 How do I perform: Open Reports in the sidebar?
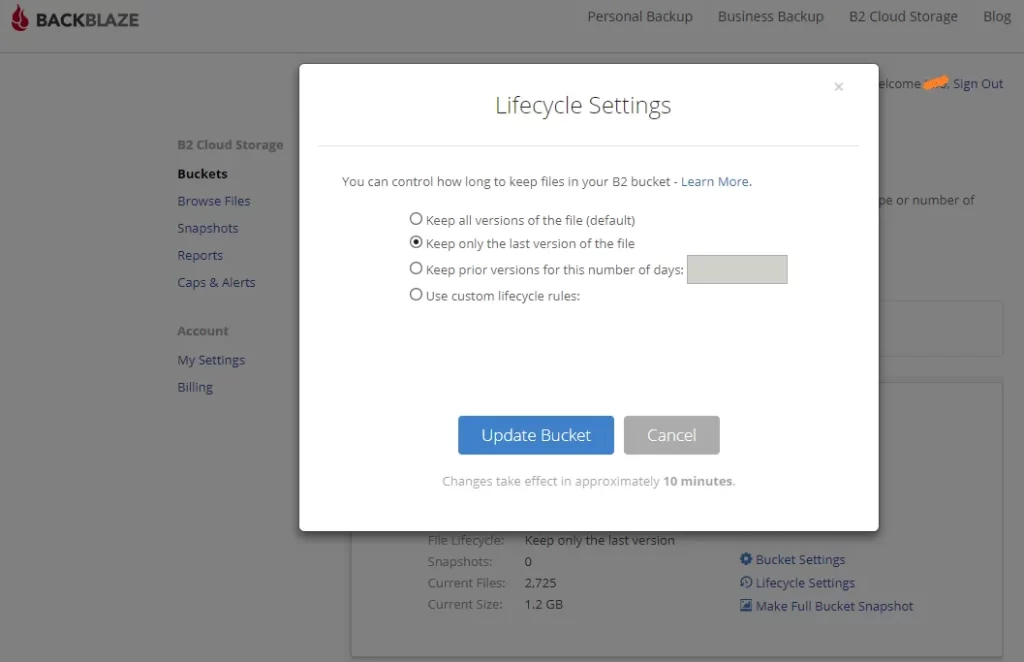coord(200,255)
